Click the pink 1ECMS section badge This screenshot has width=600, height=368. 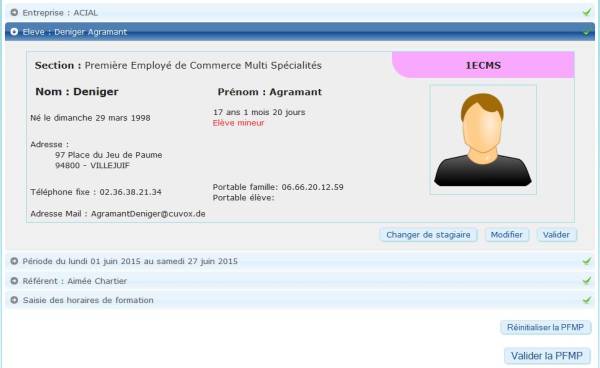pyautogui.click(x=483, y=65)
